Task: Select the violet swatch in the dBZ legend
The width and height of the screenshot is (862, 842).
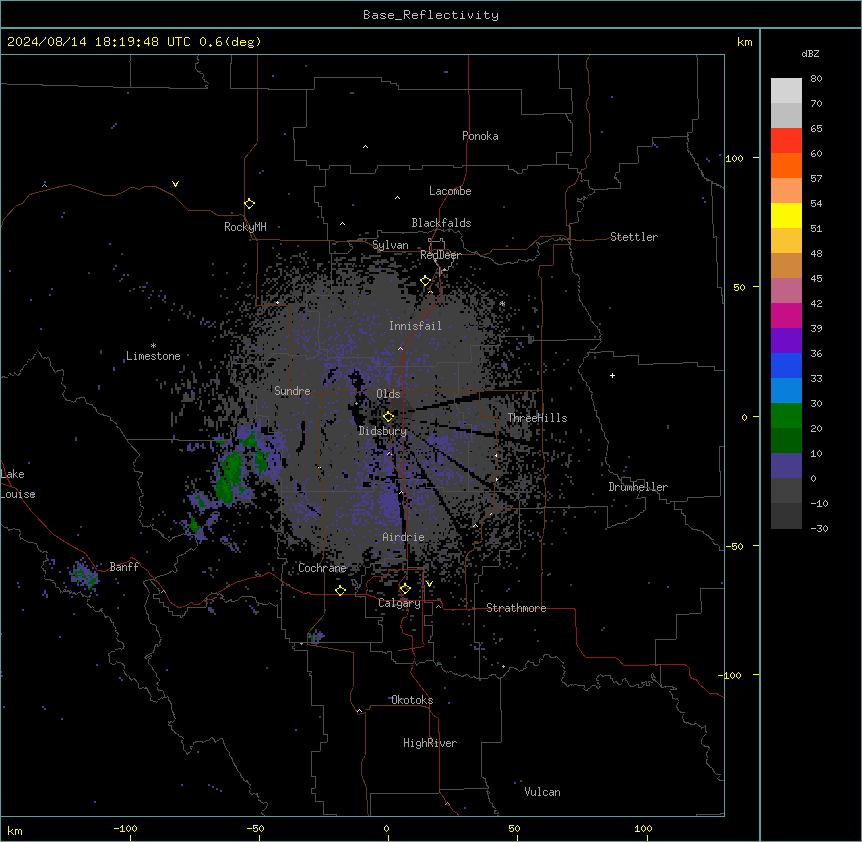Action: (x=786, y=340)
